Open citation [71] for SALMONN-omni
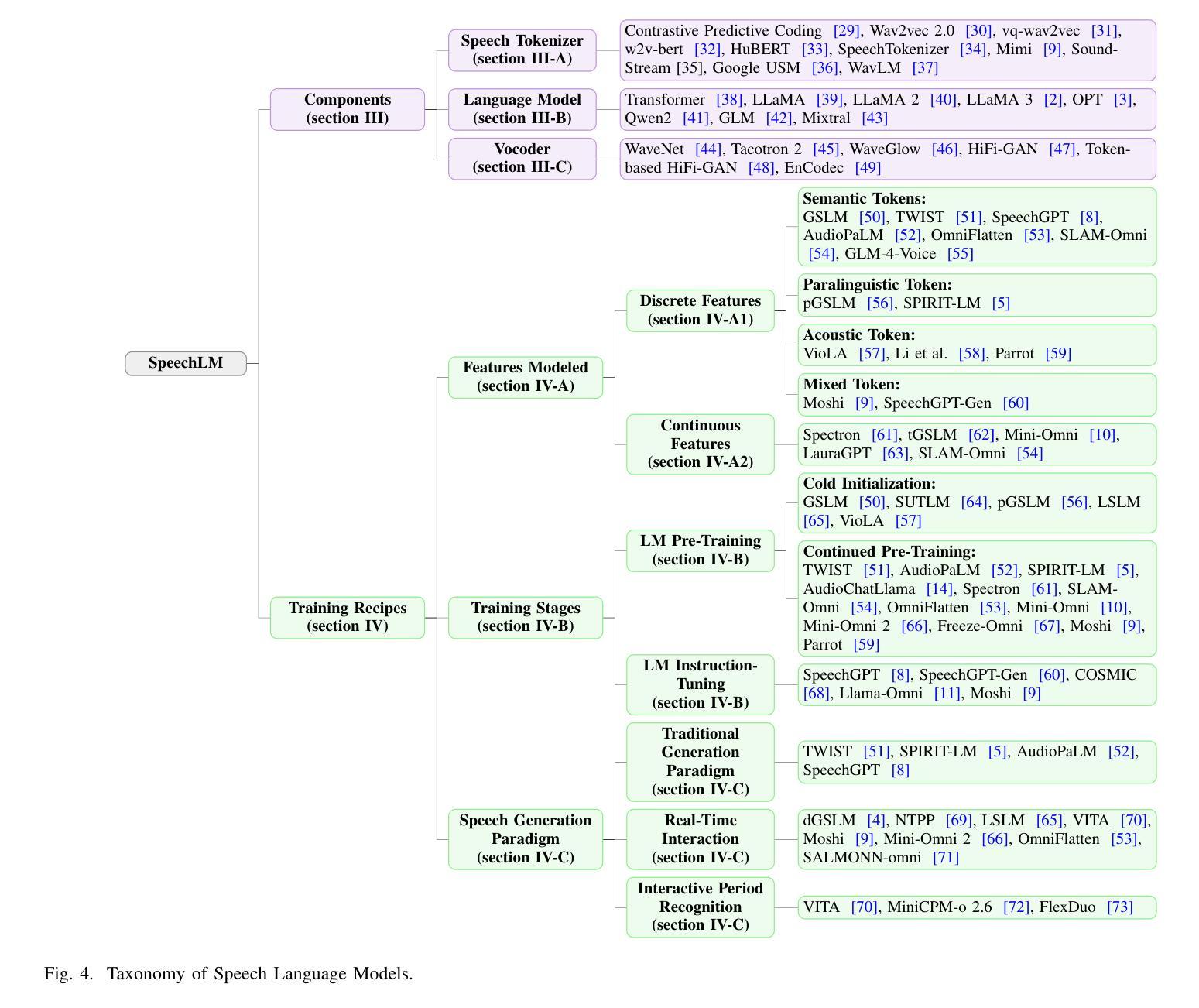This screenshot has width=1199, height=1008. (946, 858)
